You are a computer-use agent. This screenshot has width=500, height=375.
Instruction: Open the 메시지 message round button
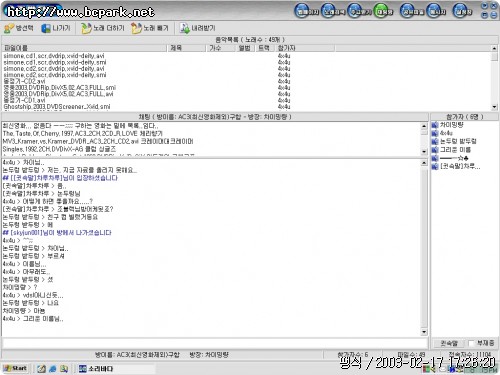pos(437,11)
